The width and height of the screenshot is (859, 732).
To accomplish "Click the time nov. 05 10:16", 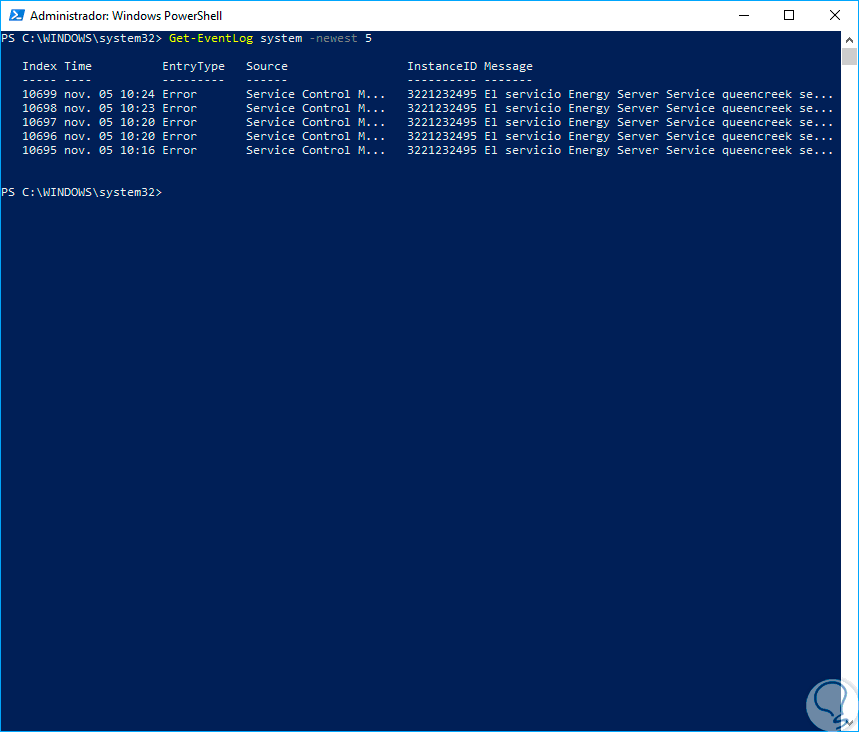I will click(x=110, y=150).
